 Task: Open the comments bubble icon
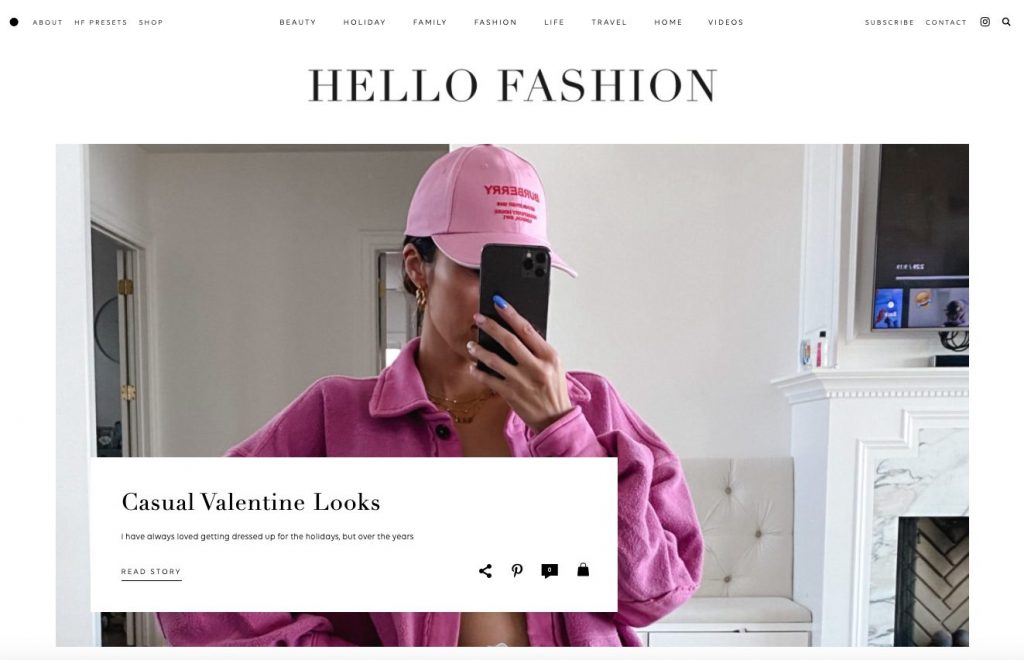[x=549, y=571]
